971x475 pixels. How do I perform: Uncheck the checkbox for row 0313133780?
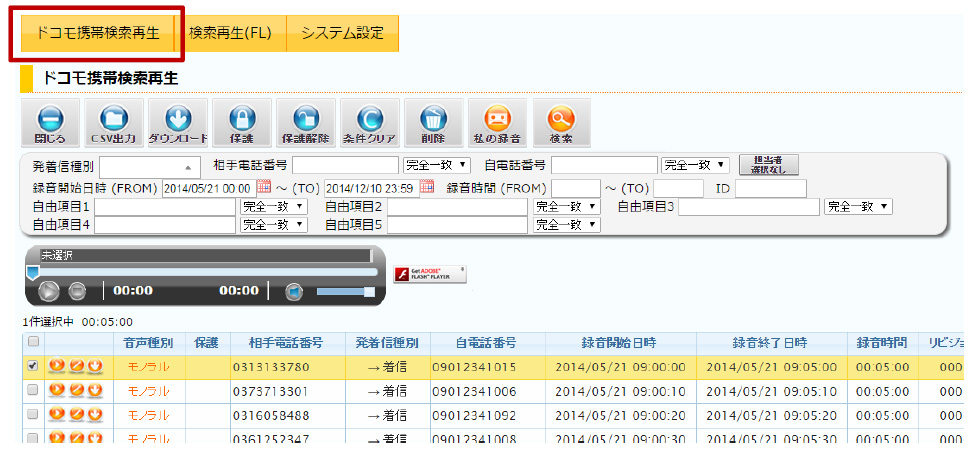[x=33, y=366]
